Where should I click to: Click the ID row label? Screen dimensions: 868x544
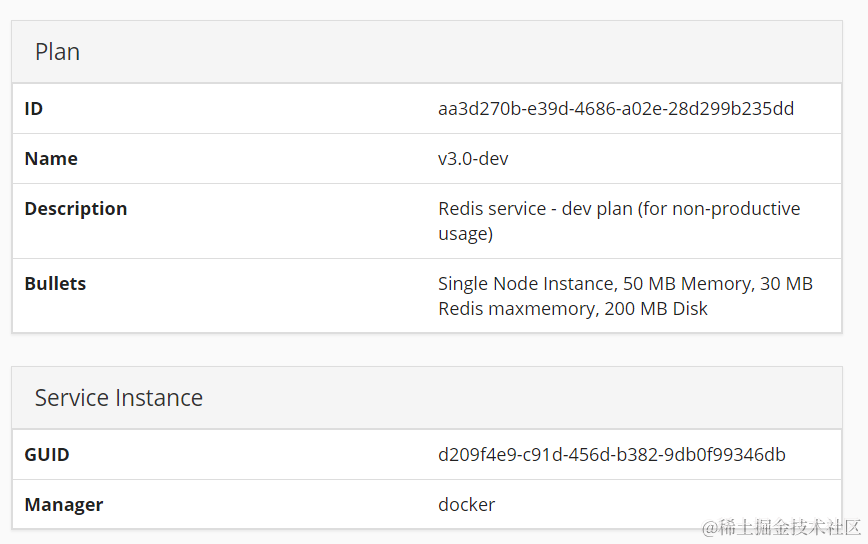click(34, 108)
